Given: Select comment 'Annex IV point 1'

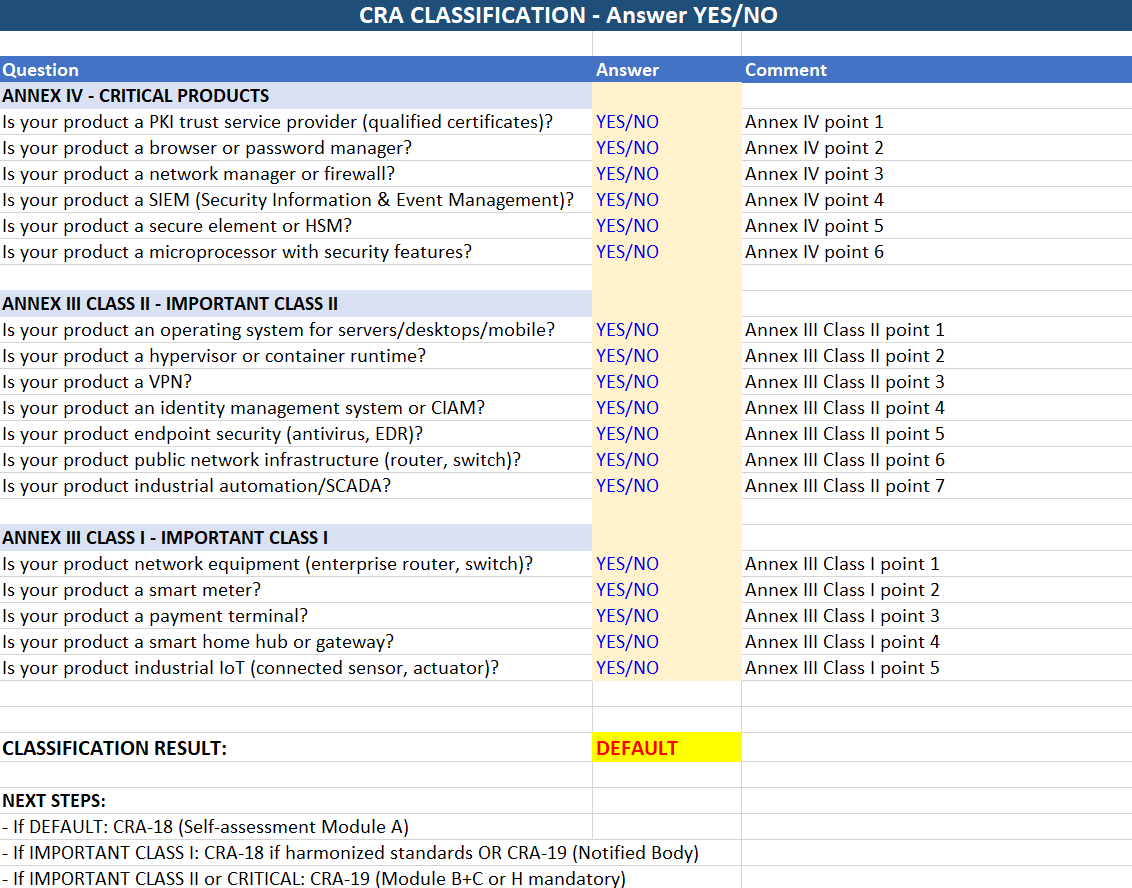Looking at the screenshot, I should [814, 122].
